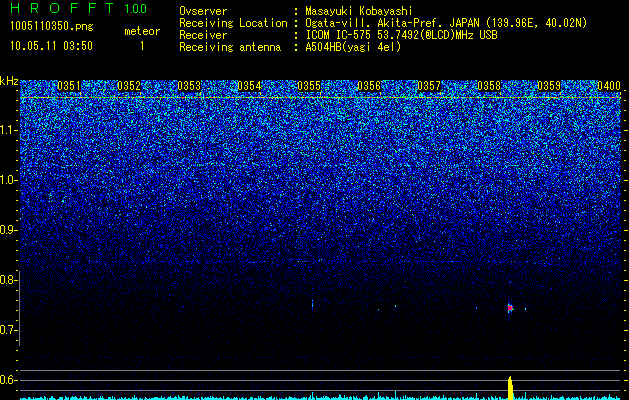Click the 0359 time marker

[549, 86]
